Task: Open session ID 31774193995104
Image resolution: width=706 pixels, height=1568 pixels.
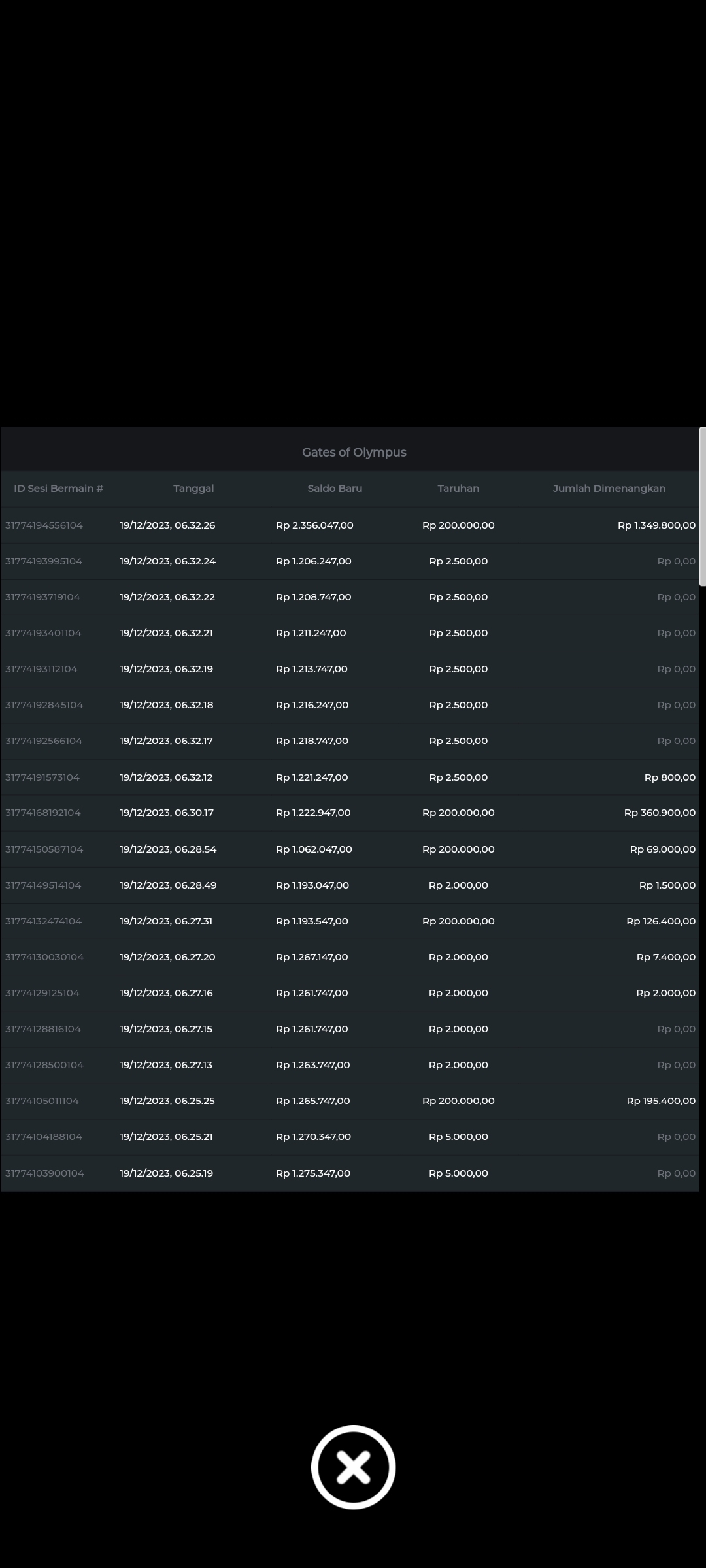Action: 44,561
